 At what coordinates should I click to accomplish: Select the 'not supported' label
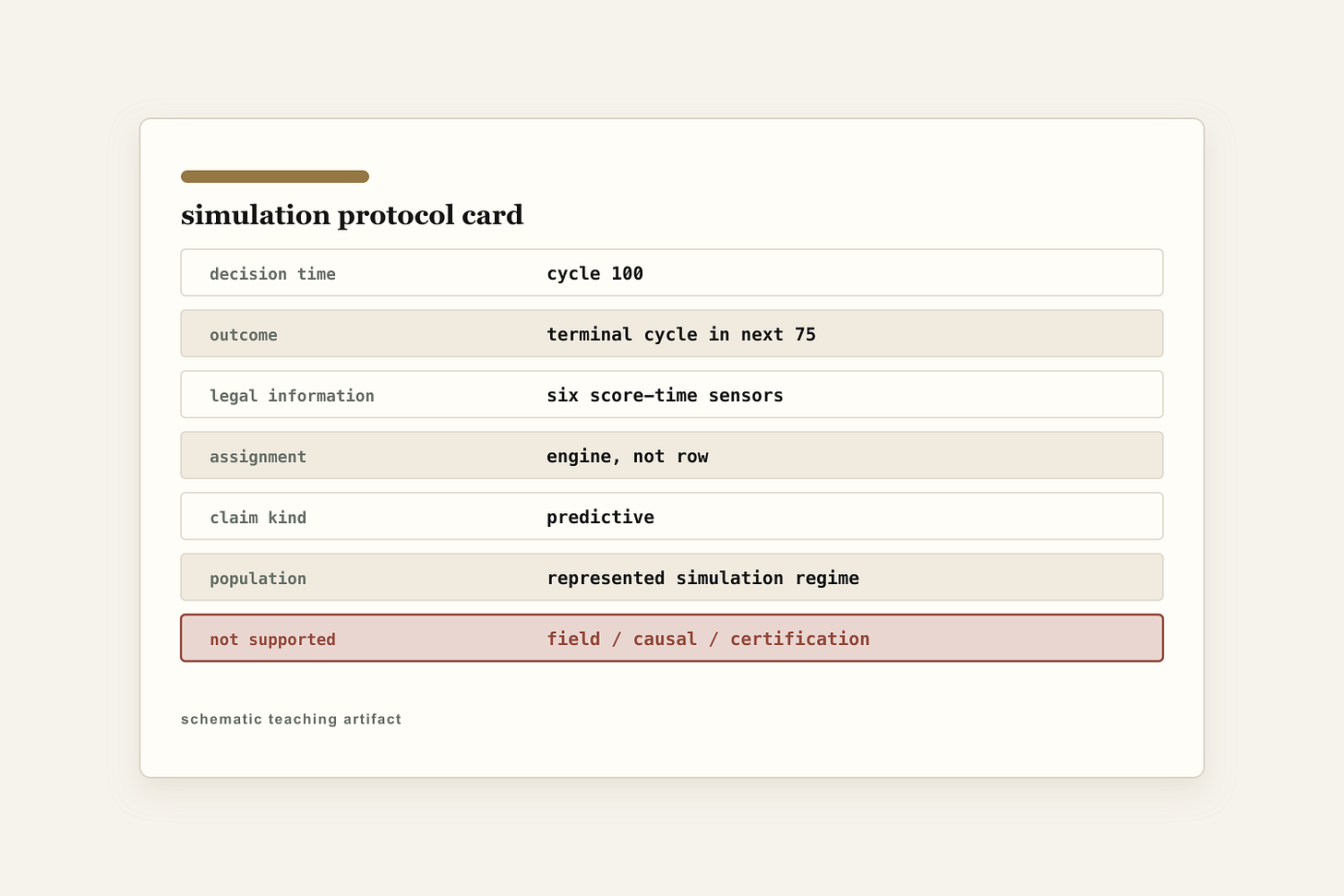(272, 639)
